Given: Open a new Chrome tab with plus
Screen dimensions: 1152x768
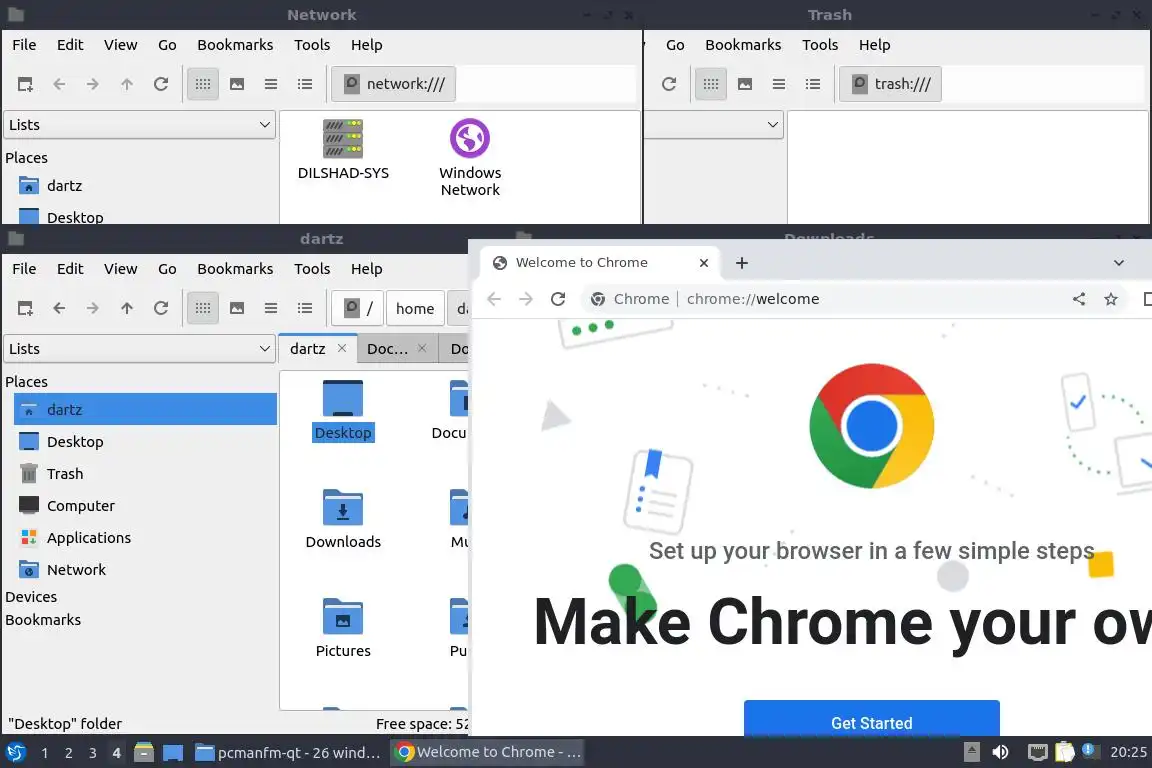Looking at the screenshot, I should (742, 263).
